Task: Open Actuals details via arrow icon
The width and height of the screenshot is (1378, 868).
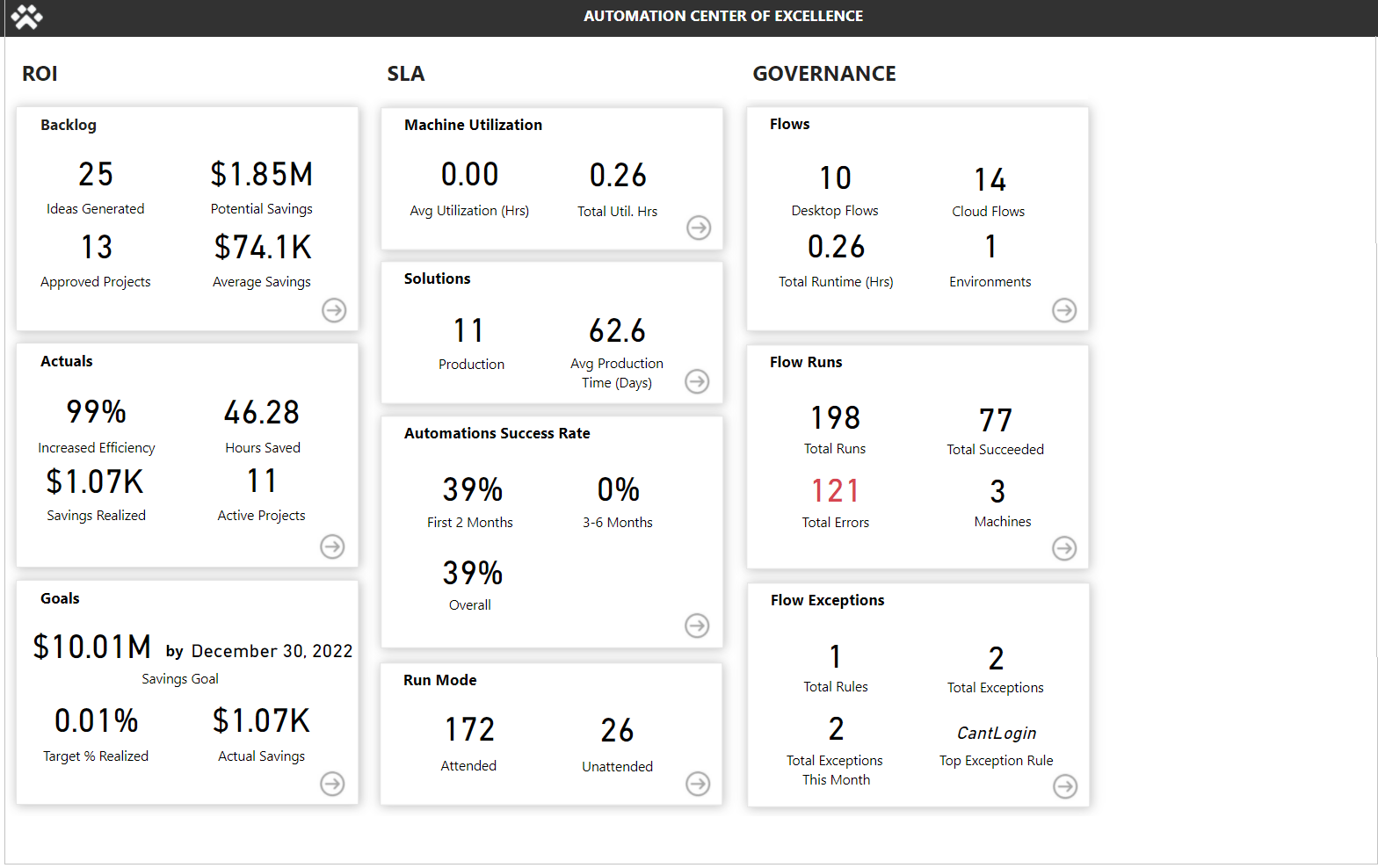Action: click(x=332, y=546)
